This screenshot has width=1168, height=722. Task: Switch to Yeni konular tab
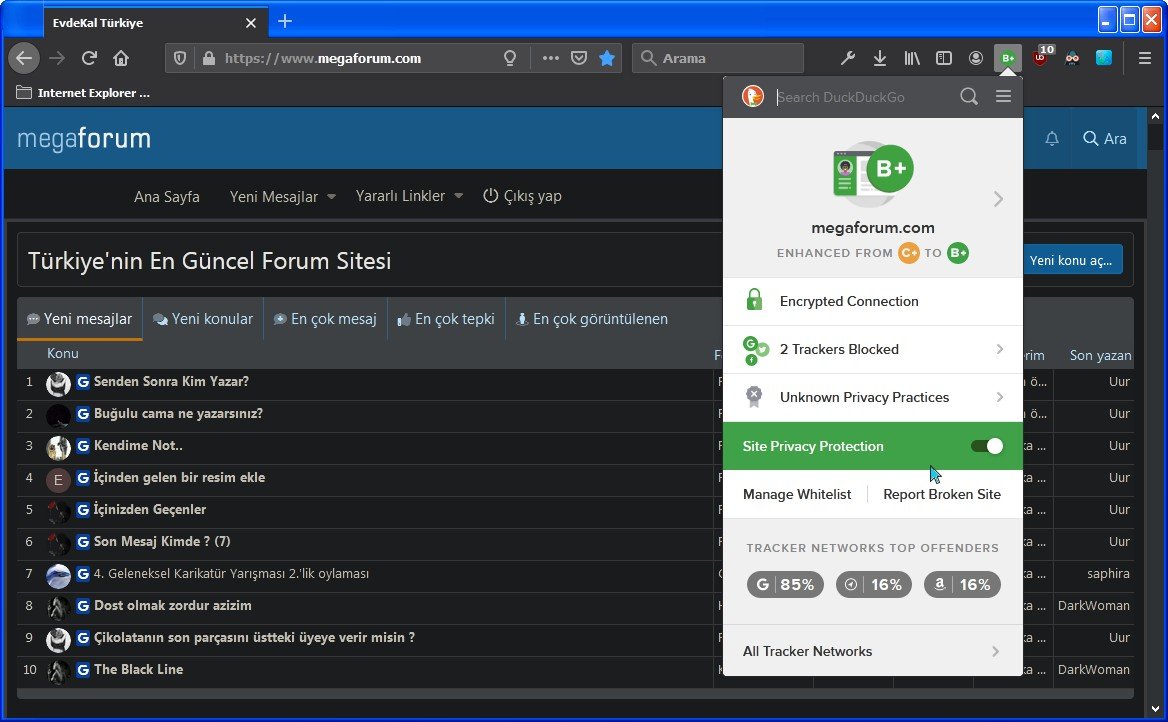tap(203, 319)
